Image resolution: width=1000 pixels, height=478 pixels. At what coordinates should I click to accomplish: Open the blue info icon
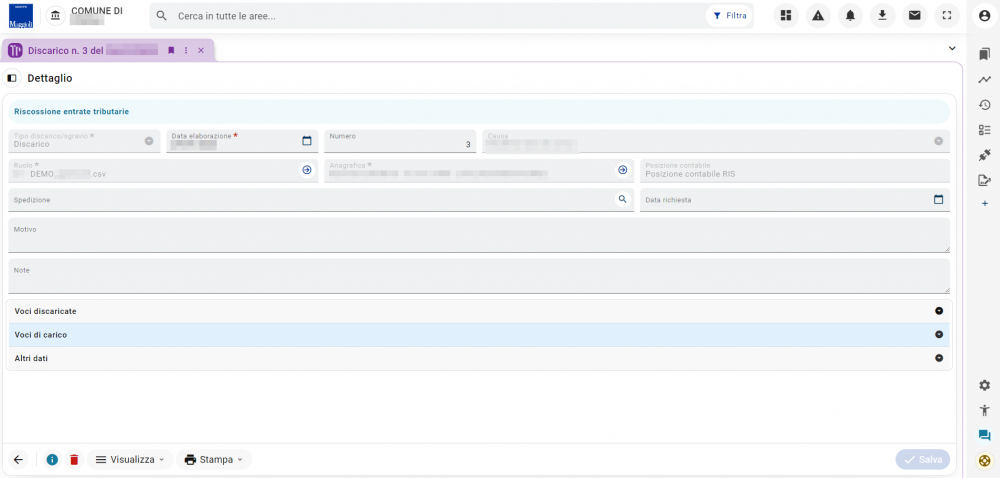point(52,460)
